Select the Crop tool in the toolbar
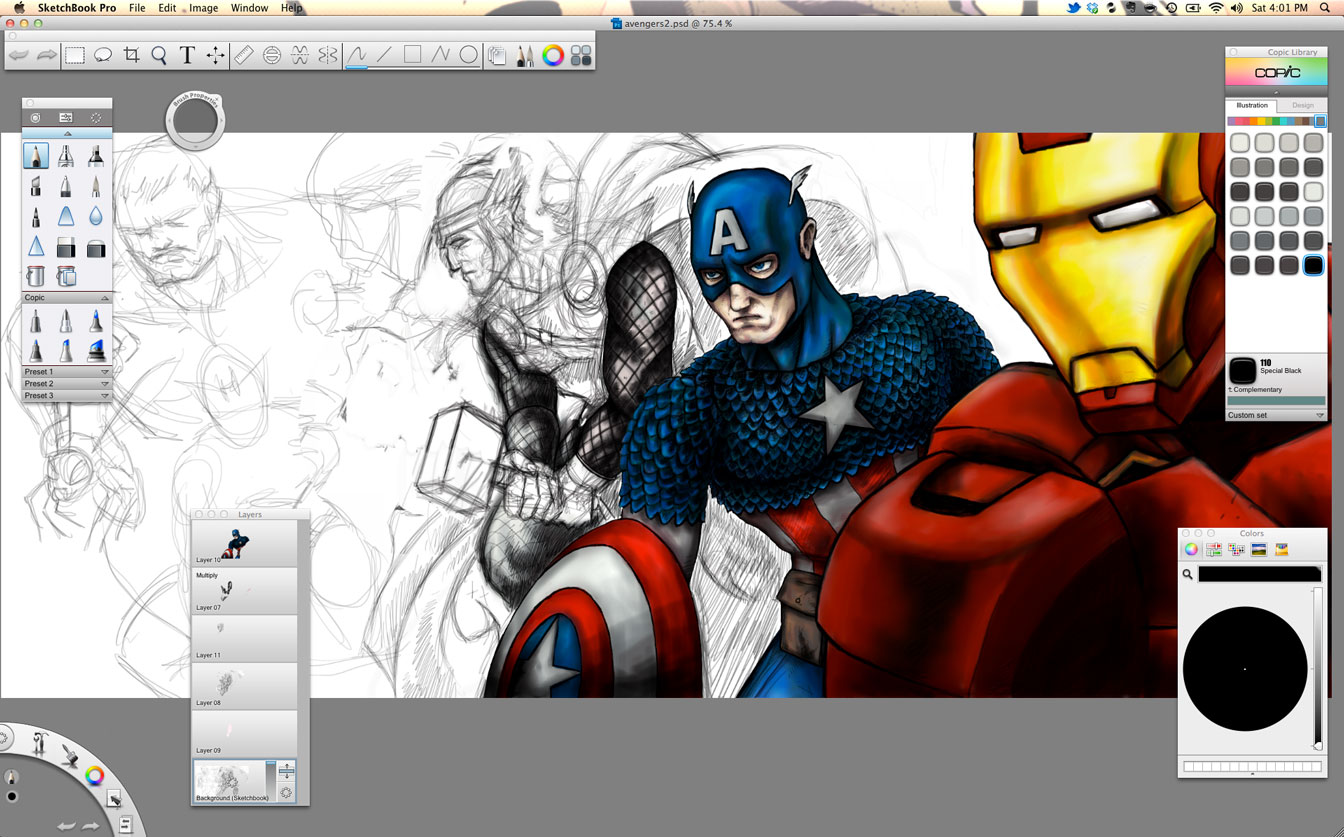Viewport: 1344px width, 837px height. [131, 56]
